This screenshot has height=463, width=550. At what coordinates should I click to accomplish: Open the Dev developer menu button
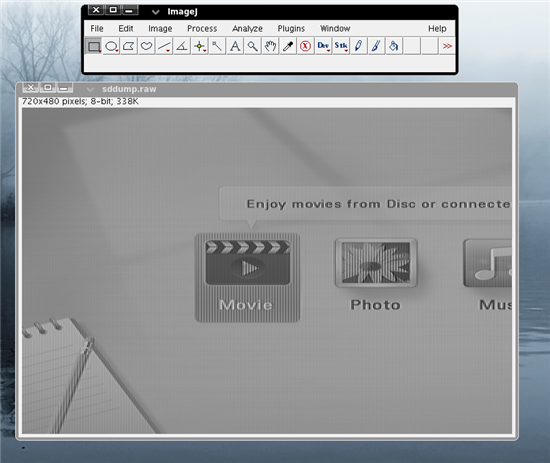point(323,46)
